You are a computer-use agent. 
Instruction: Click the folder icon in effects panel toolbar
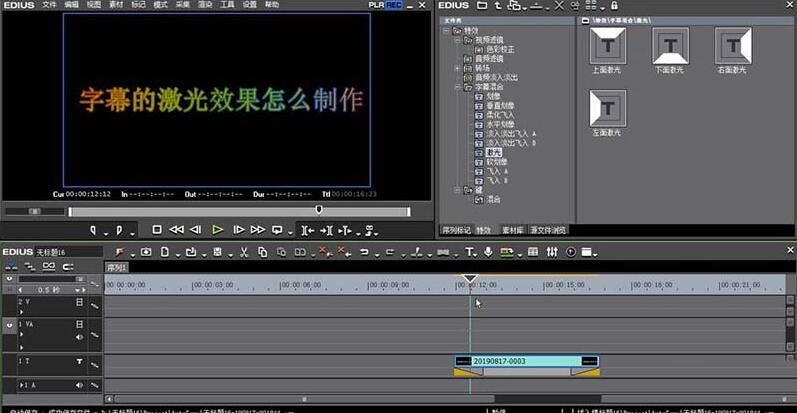482,6
